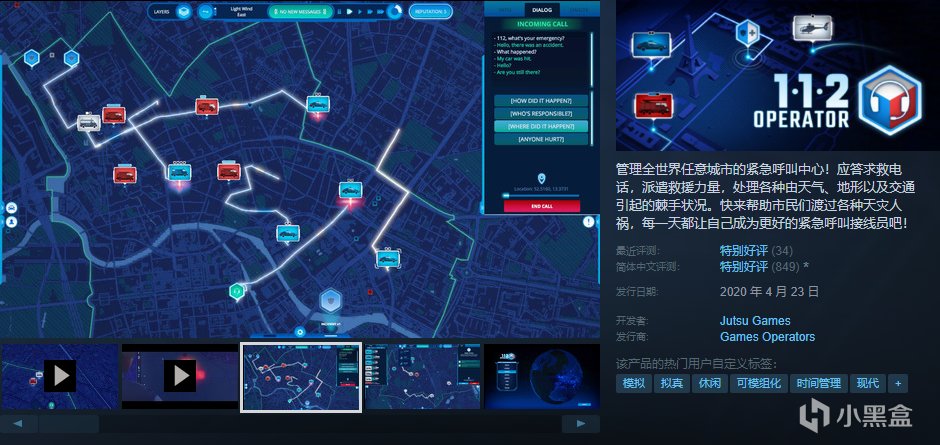This screenshot has width=940, height=445.
Task: Select the red fire truck beside the ambulance
Action: click(113, 113)
